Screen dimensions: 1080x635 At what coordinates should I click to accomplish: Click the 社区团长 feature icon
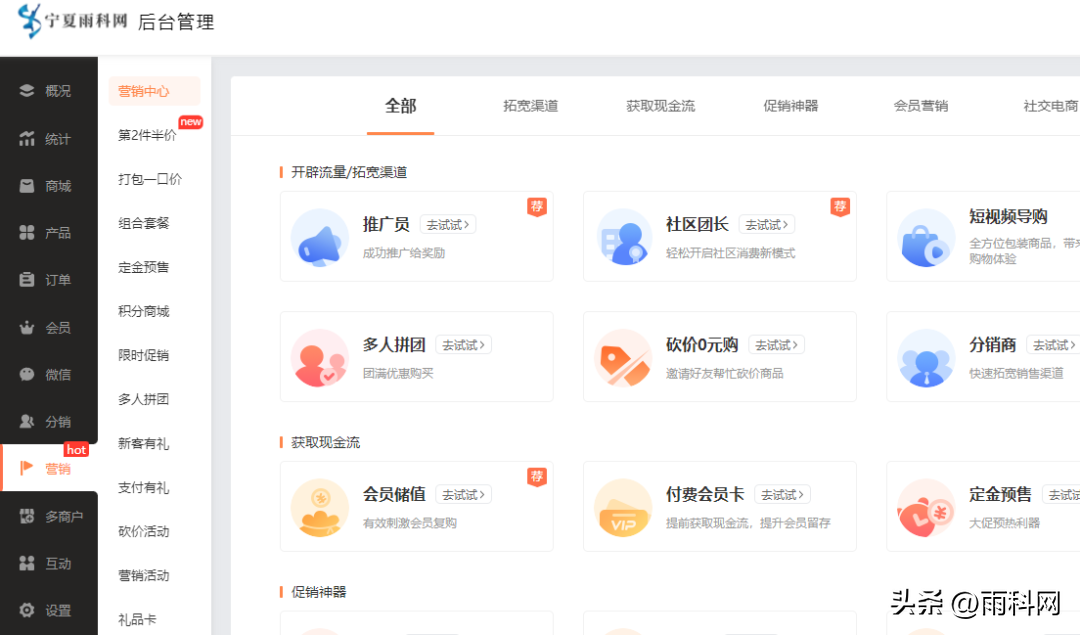click(624, 238)
